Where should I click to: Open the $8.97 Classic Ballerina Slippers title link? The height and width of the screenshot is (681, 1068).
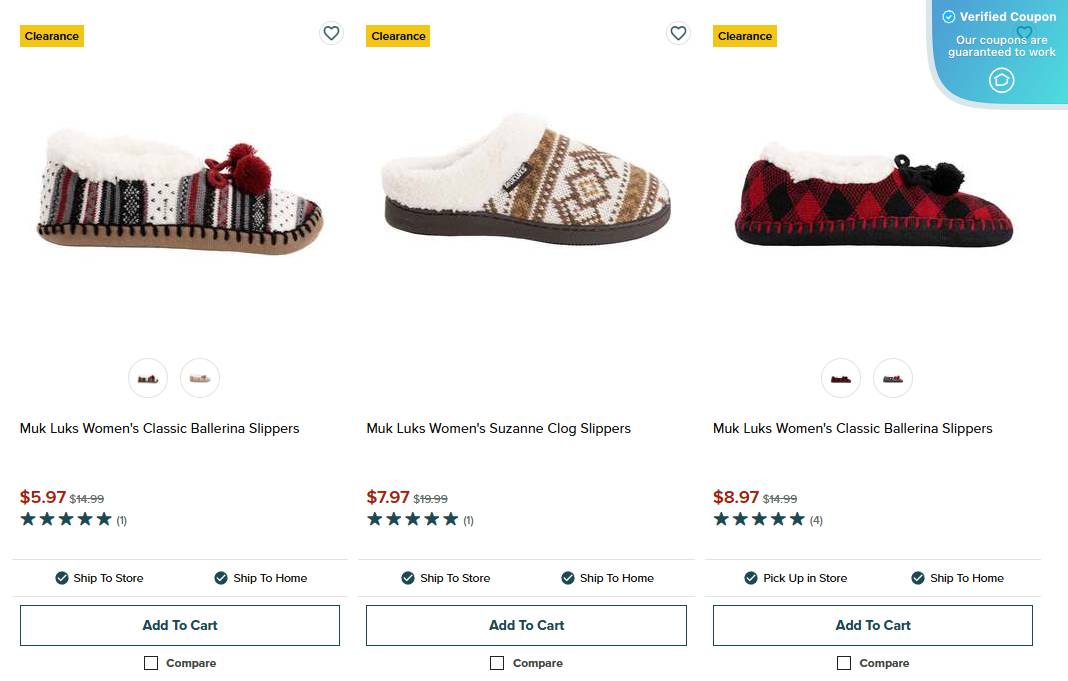tap(852, 428)
